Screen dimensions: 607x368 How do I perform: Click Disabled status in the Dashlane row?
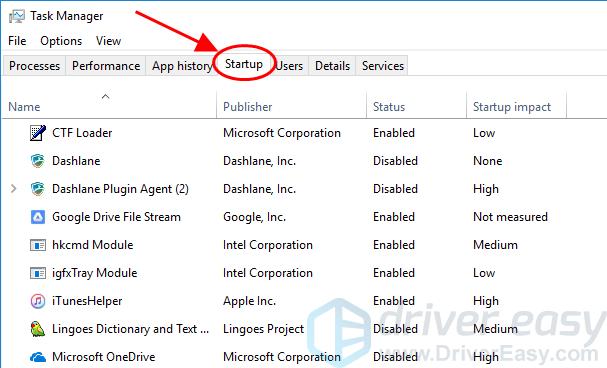pyautogui.click(x=395, y=161)
